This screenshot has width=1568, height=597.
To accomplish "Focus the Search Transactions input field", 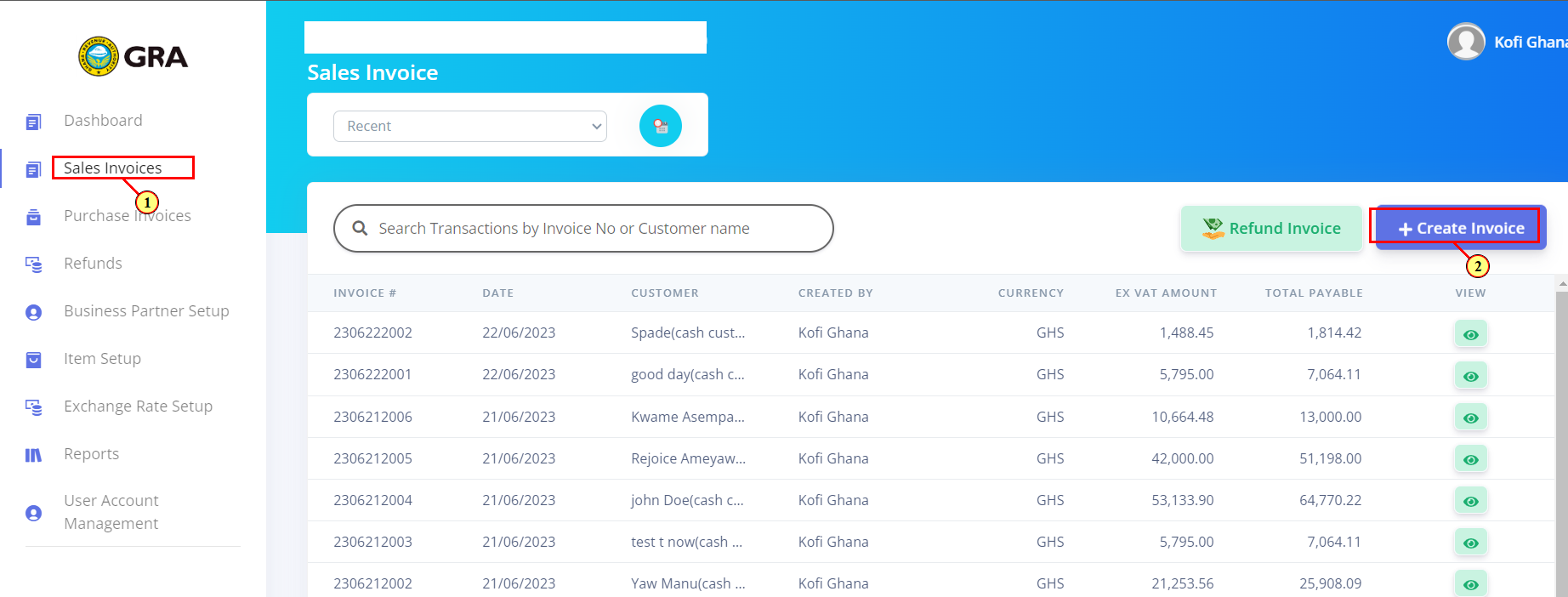I will [x=583, y=228].
